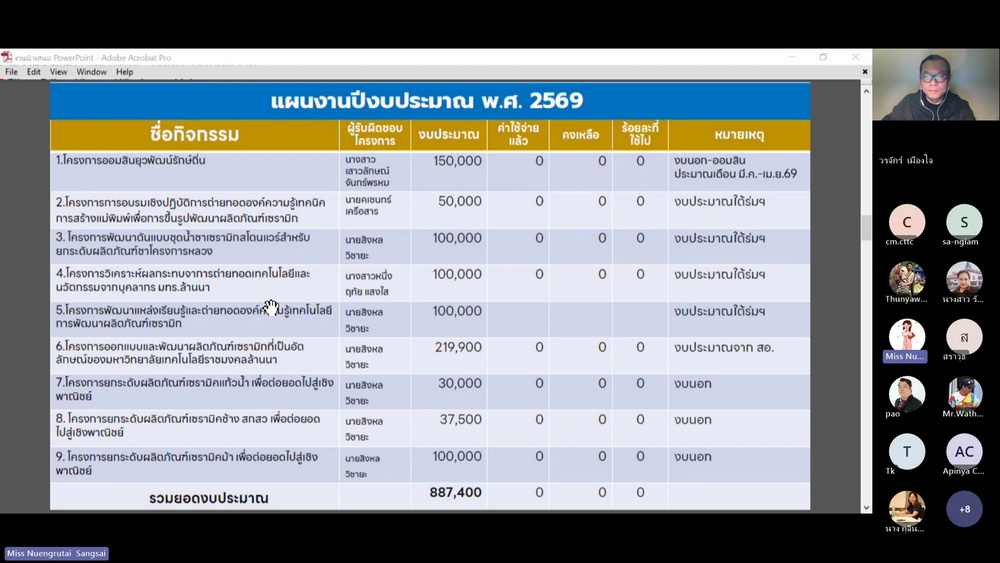Restore the Acrobat window size
The image size is (1000, 563).
[x=823, y=58]
